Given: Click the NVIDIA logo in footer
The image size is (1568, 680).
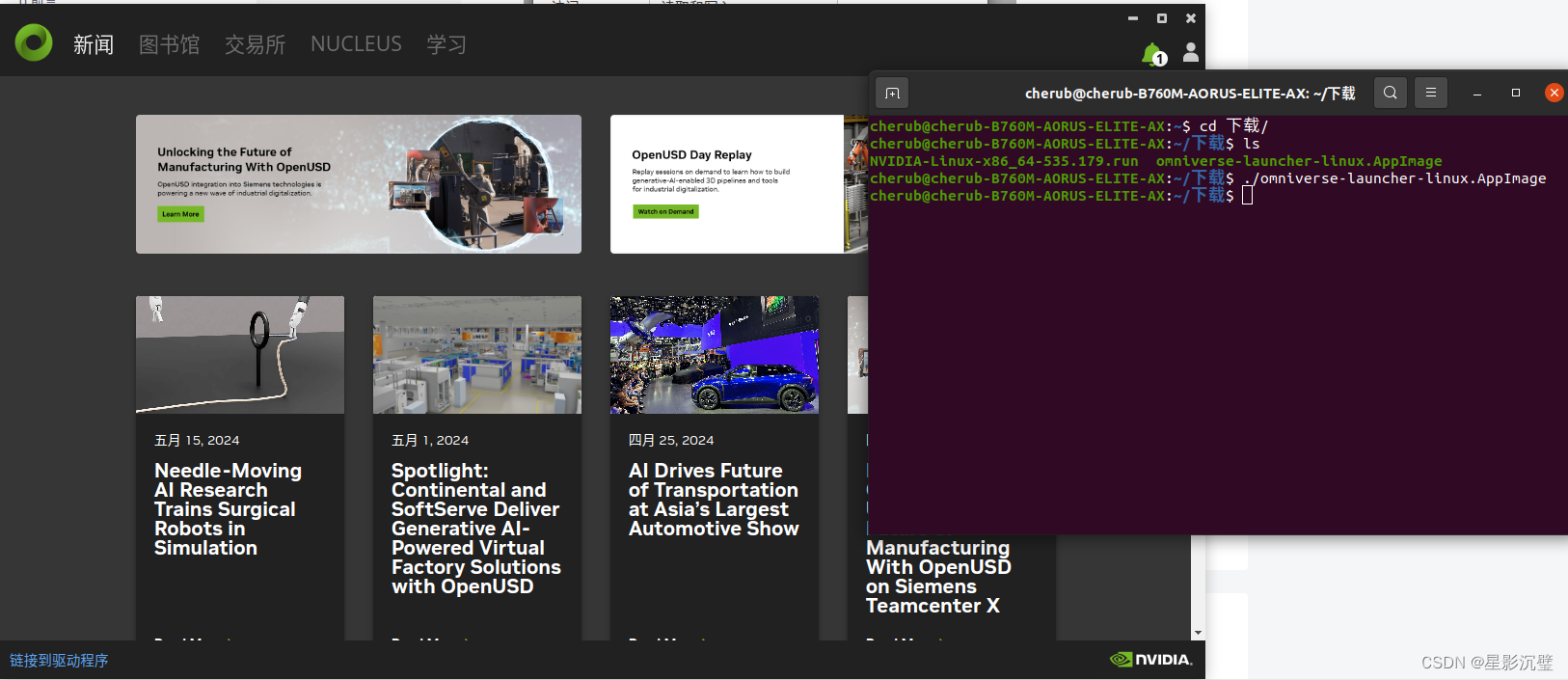Looking at the screenshot, I should (x=1151, y=660).
